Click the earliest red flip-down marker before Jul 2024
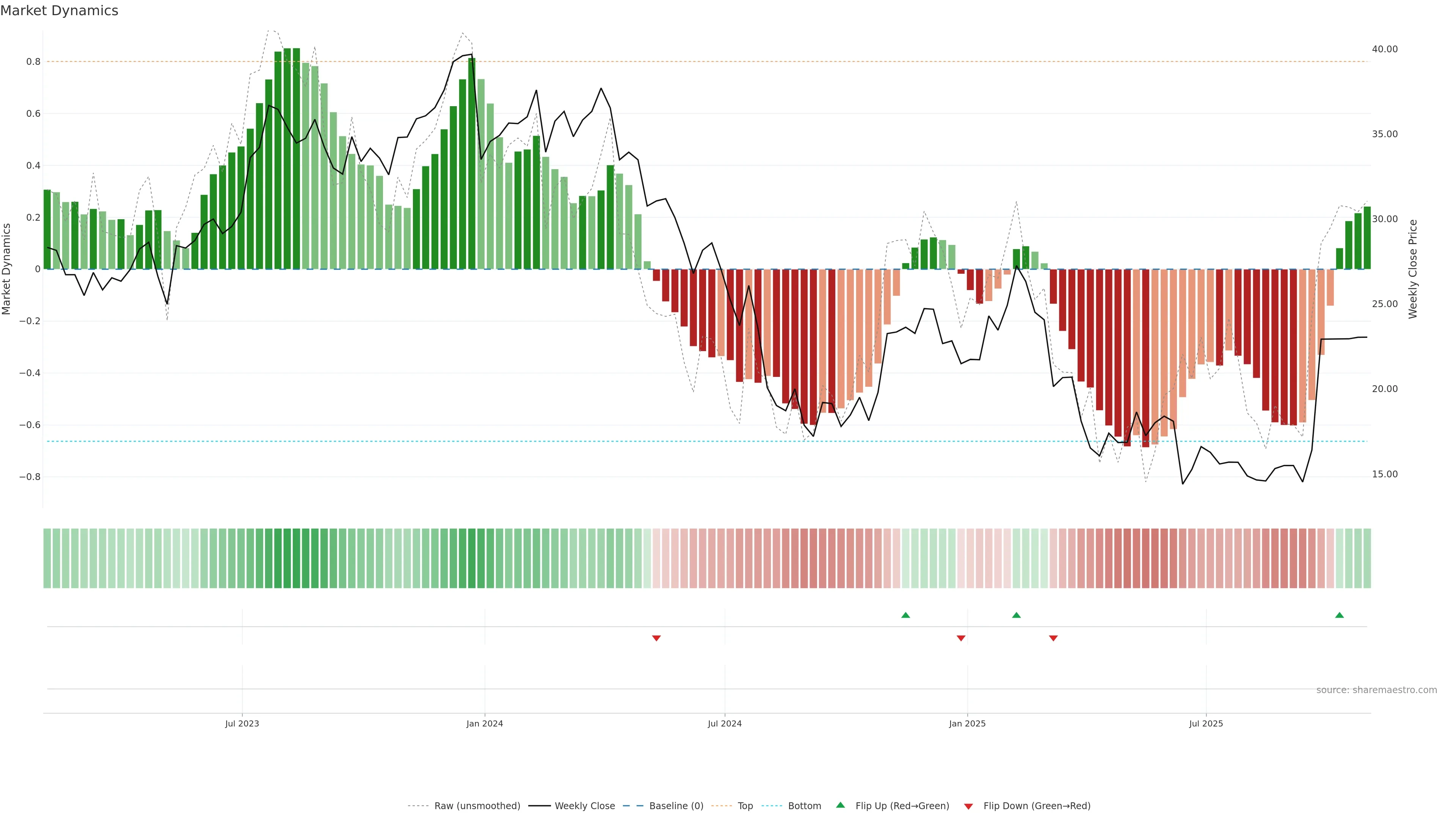1456x819 pixels. [656, 638]
